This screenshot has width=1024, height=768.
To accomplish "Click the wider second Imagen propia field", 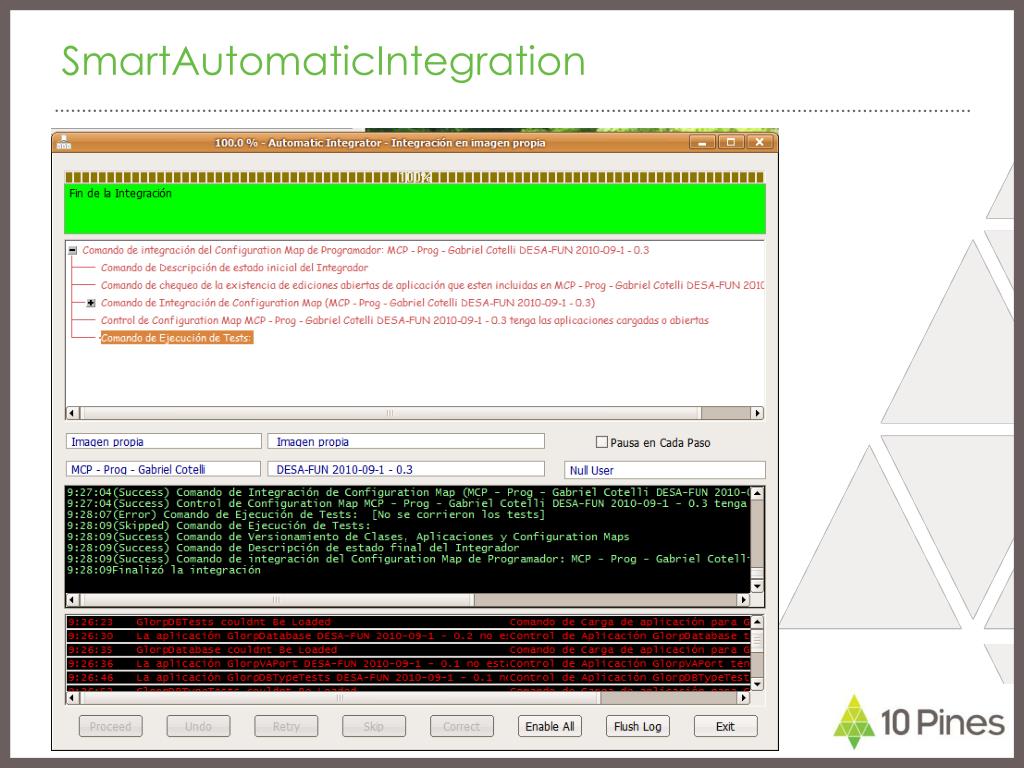I will point(406,441).
